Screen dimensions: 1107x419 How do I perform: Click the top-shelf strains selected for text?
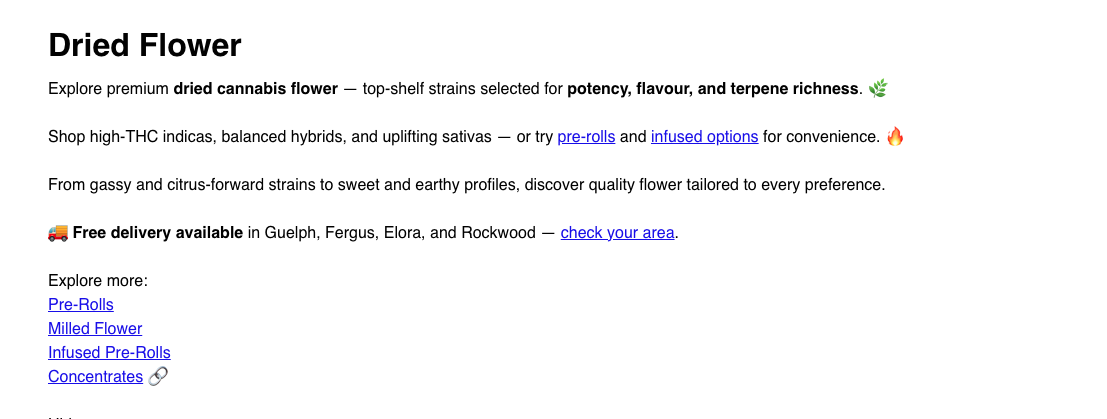(463, 89)
